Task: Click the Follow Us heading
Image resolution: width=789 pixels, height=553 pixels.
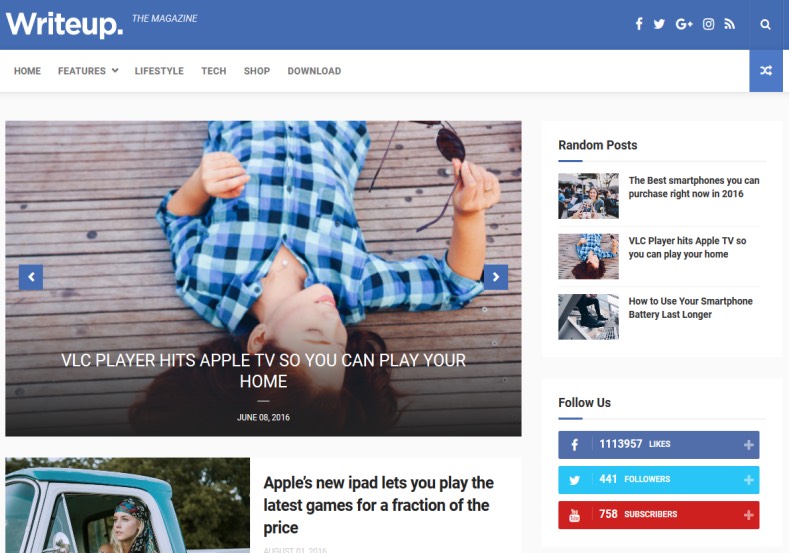Action: click(x=584, y=403)
